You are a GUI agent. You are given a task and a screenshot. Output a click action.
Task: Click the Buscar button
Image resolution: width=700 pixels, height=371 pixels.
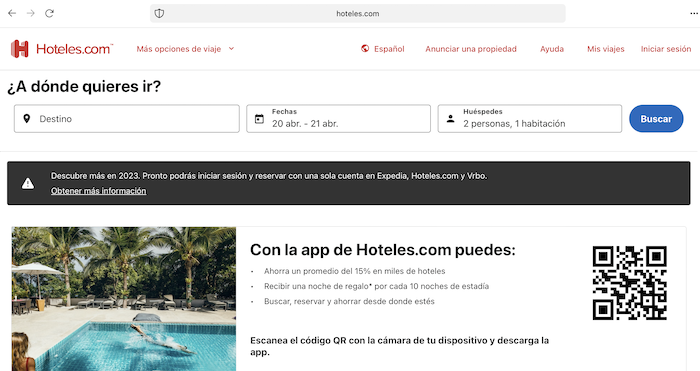click(656, 119)
